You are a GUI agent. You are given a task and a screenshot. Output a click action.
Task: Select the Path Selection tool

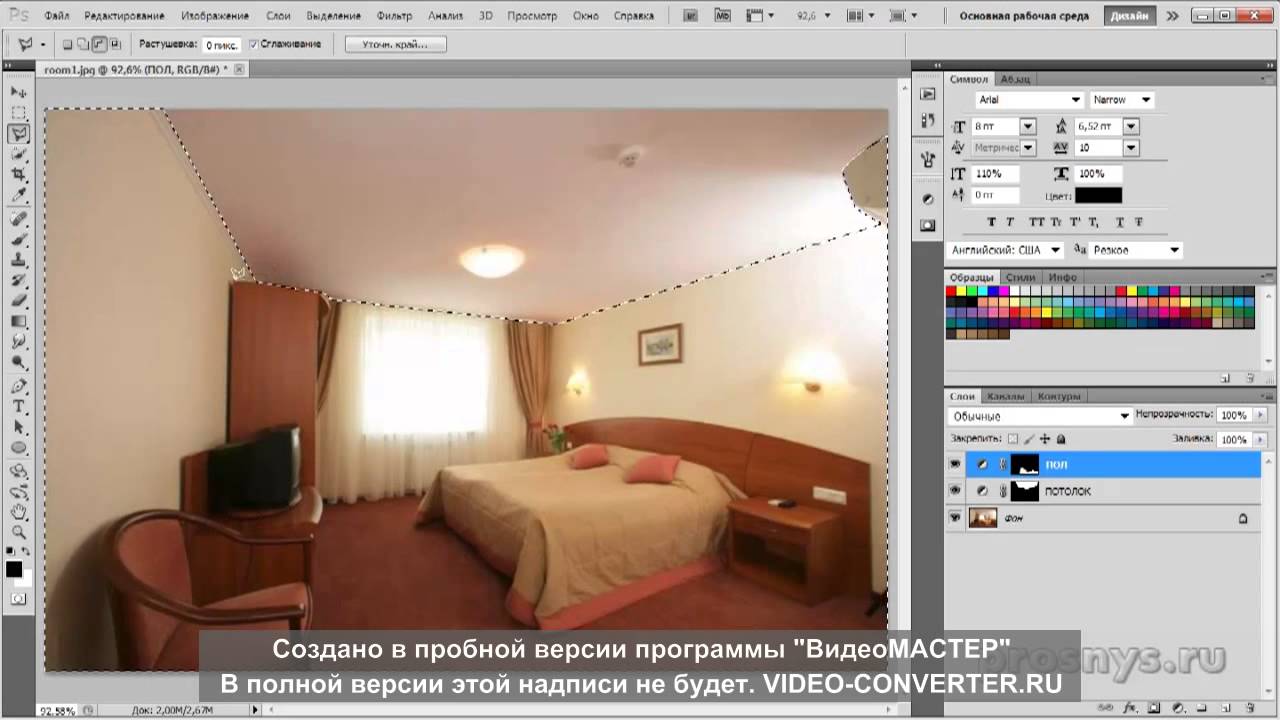coord(19,428)
